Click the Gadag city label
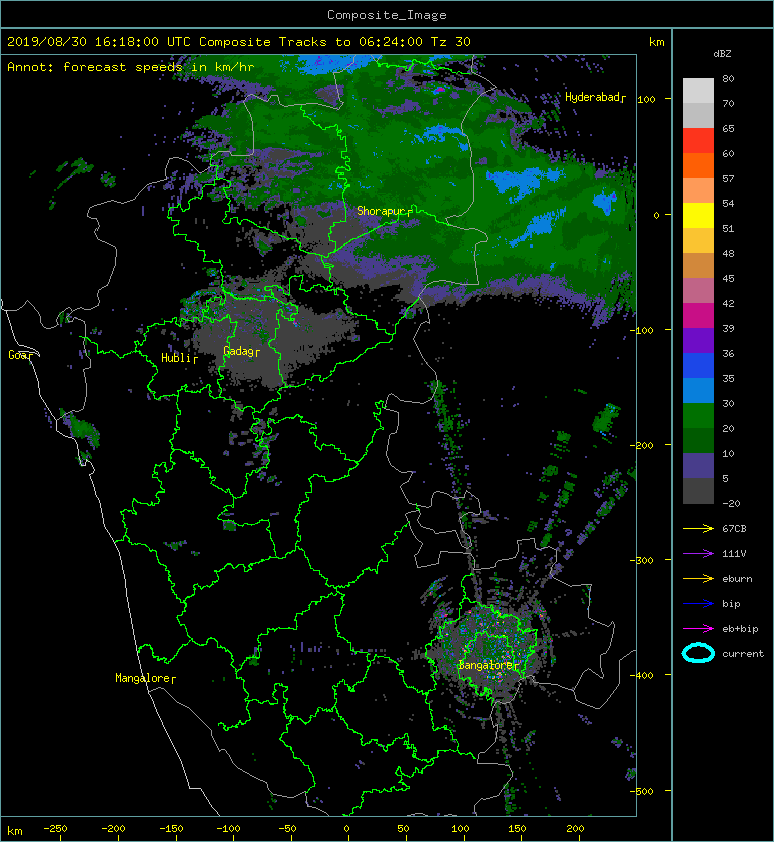 pyautogui.click(x=239, y=351)
